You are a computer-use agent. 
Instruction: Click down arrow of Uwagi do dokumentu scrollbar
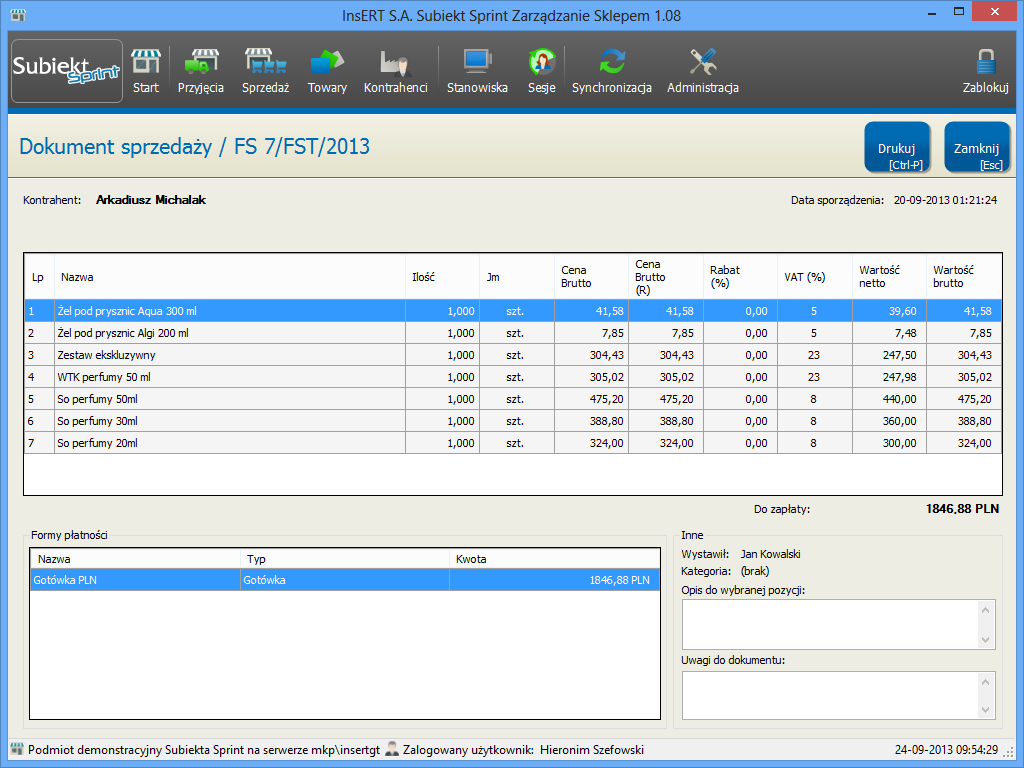985,710
